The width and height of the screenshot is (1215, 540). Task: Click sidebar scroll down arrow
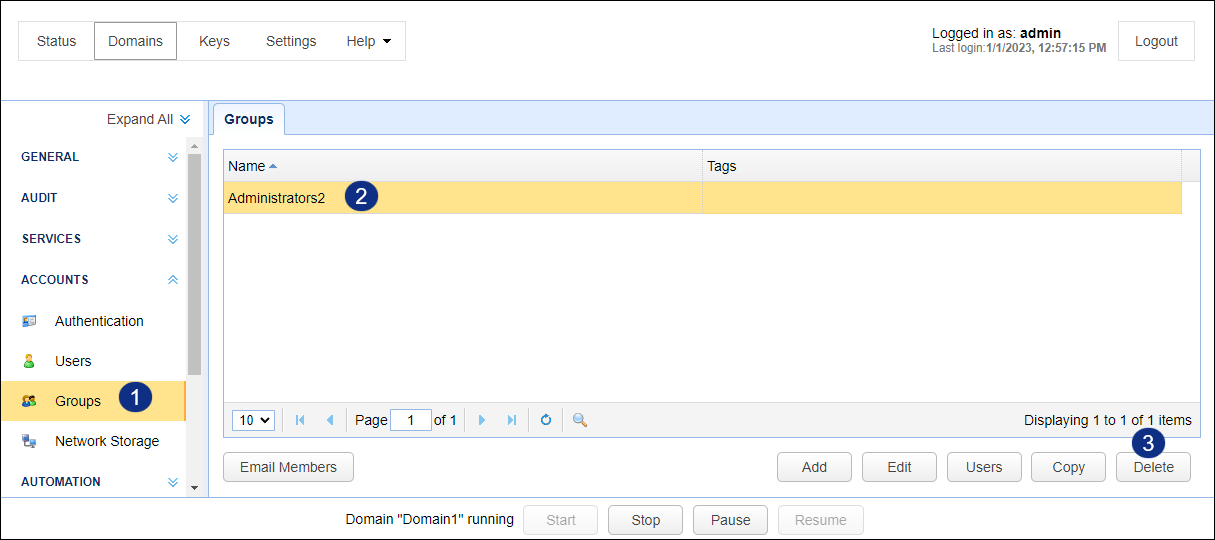coord(194,489)
